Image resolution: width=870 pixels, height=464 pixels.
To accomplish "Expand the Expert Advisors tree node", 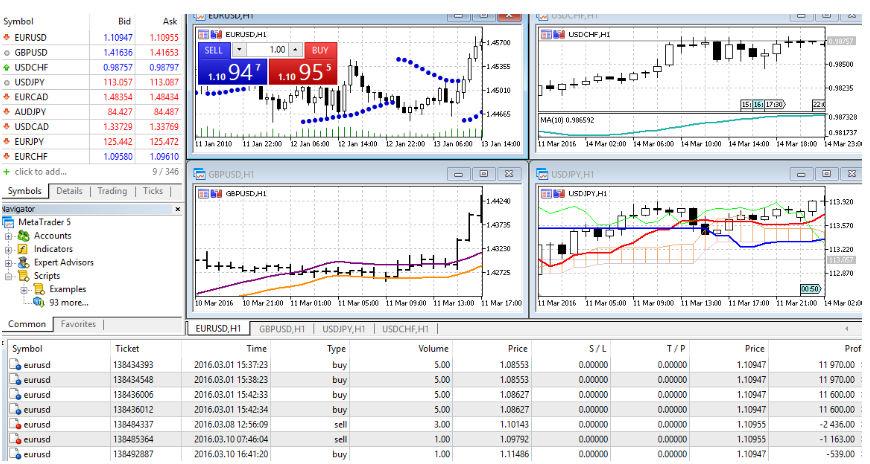I will coord(8,263).
